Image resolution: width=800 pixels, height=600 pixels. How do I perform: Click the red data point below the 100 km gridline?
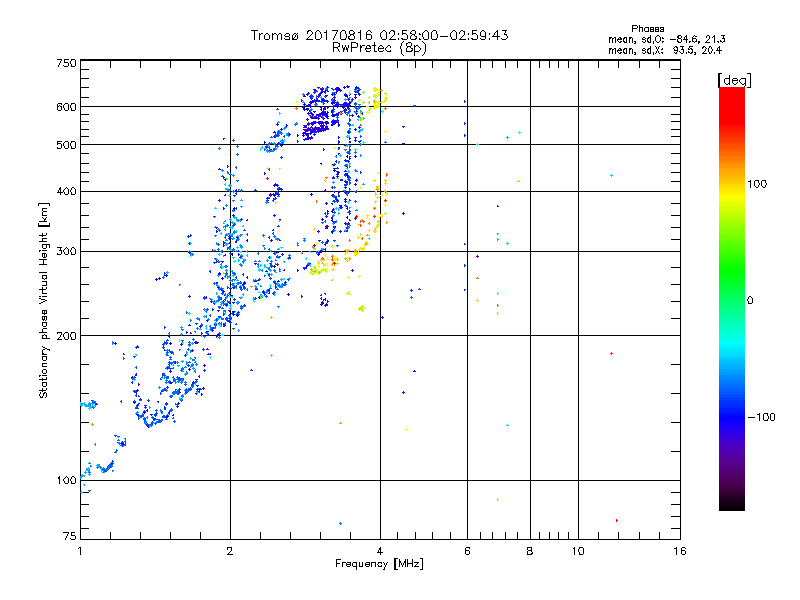(x=617, y=520)
